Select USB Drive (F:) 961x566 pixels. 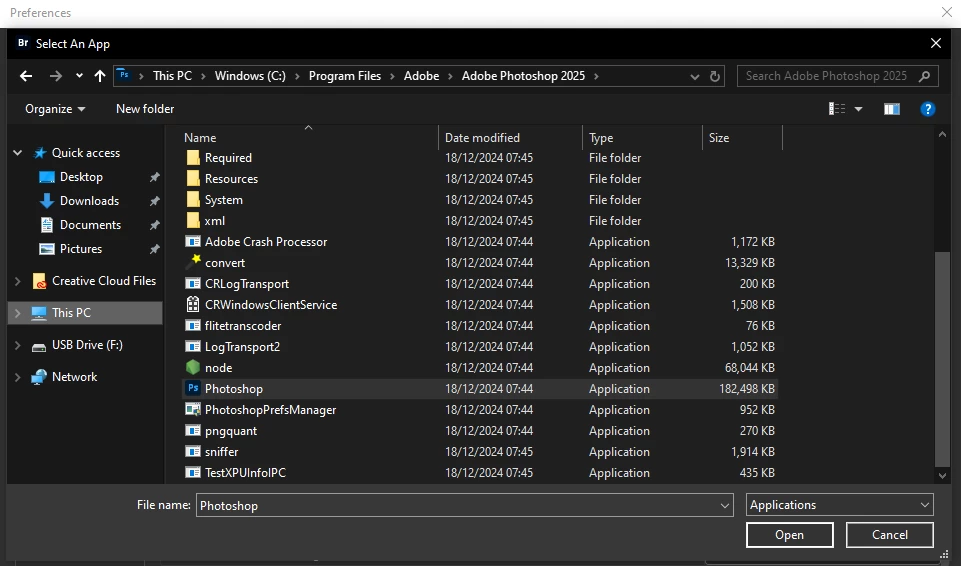(x=87, y=345)
